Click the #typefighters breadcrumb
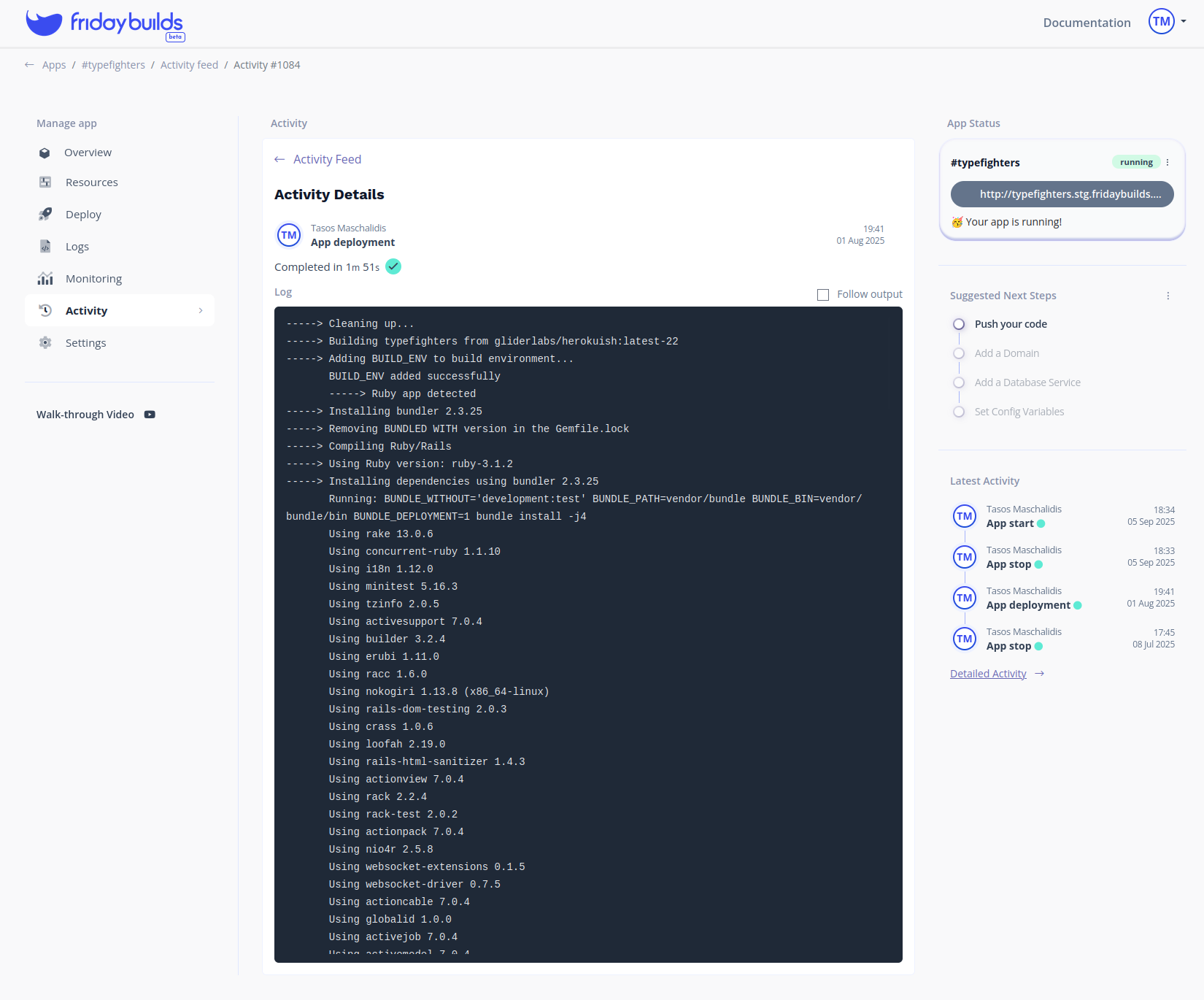 [113, 64]
